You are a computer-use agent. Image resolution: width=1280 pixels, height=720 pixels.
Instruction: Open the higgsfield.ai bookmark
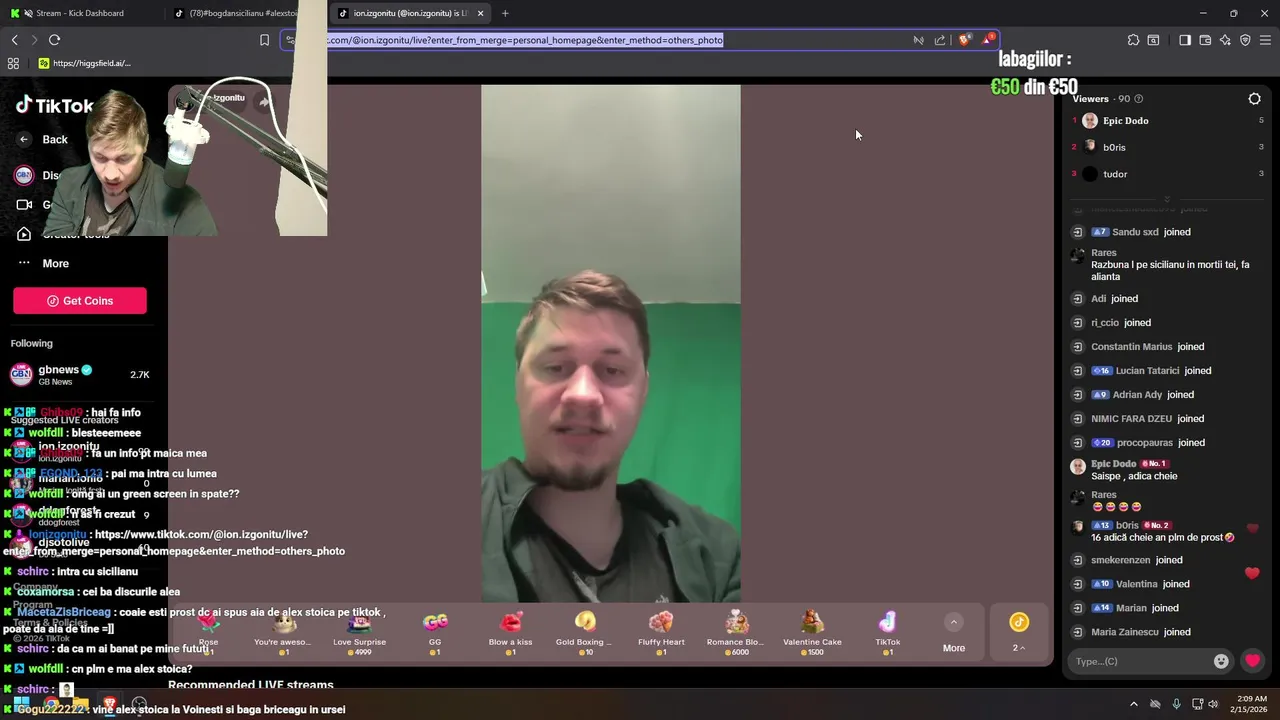click(x=85, y=63)
